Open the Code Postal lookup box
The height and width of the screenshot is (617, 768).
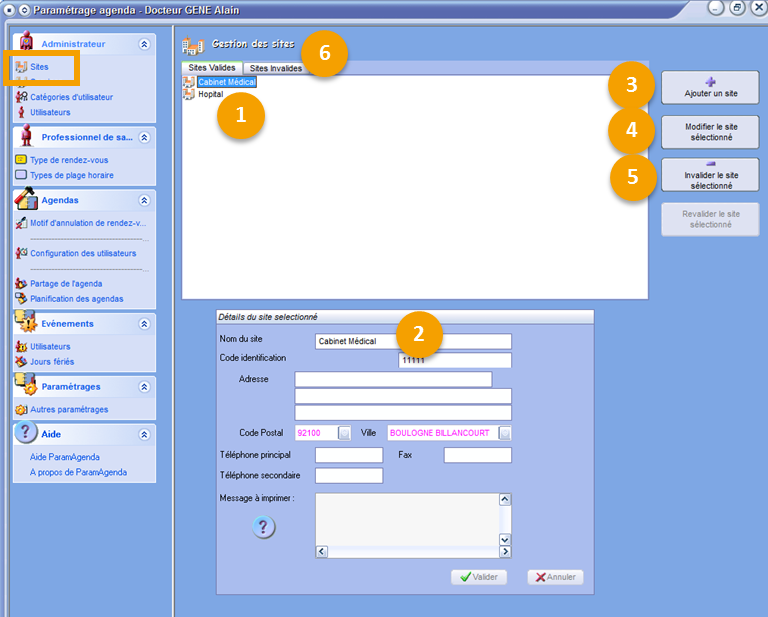[x=344, y=433]
